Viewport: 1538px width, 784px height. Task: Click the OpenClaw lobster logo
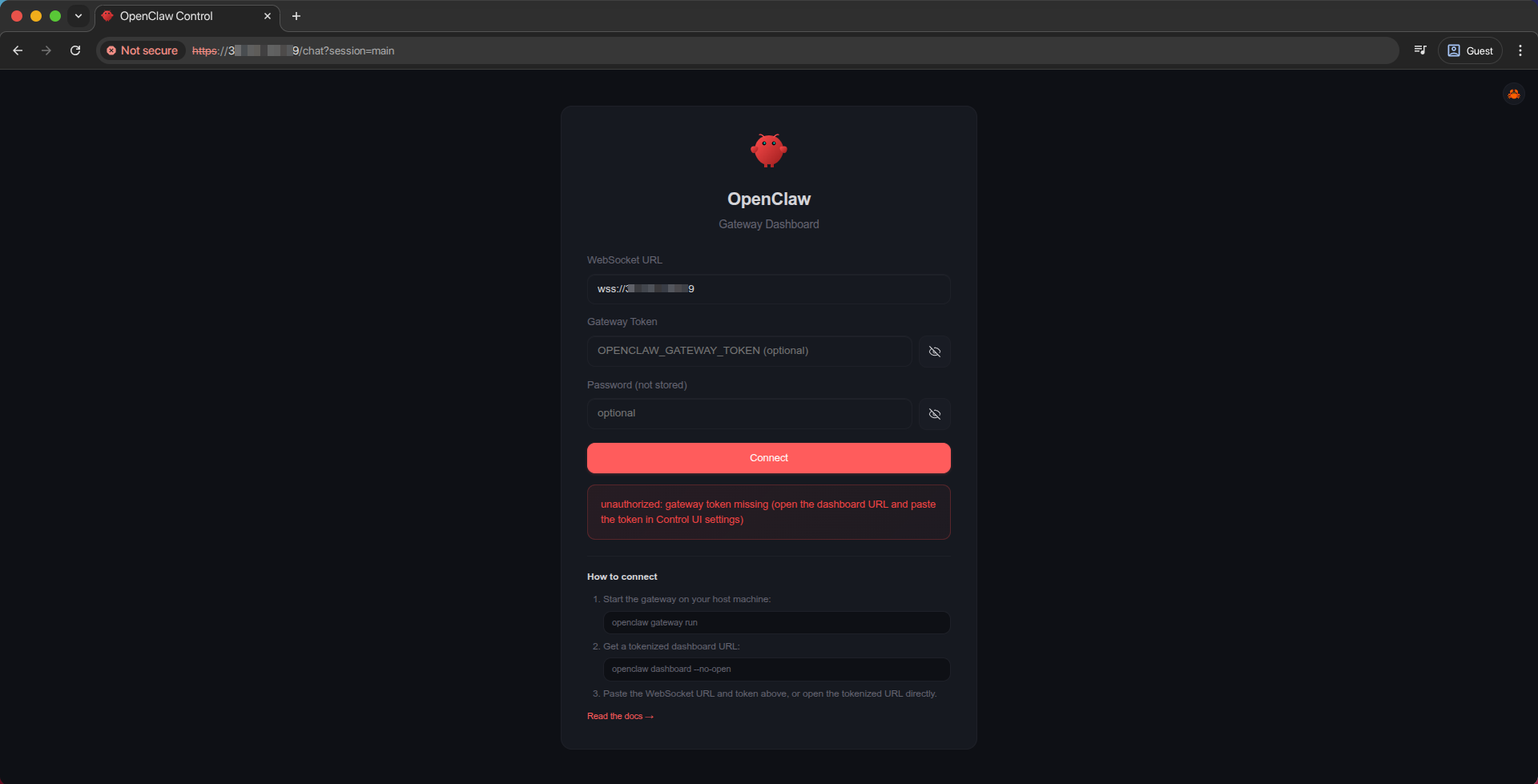click(768, 151)
